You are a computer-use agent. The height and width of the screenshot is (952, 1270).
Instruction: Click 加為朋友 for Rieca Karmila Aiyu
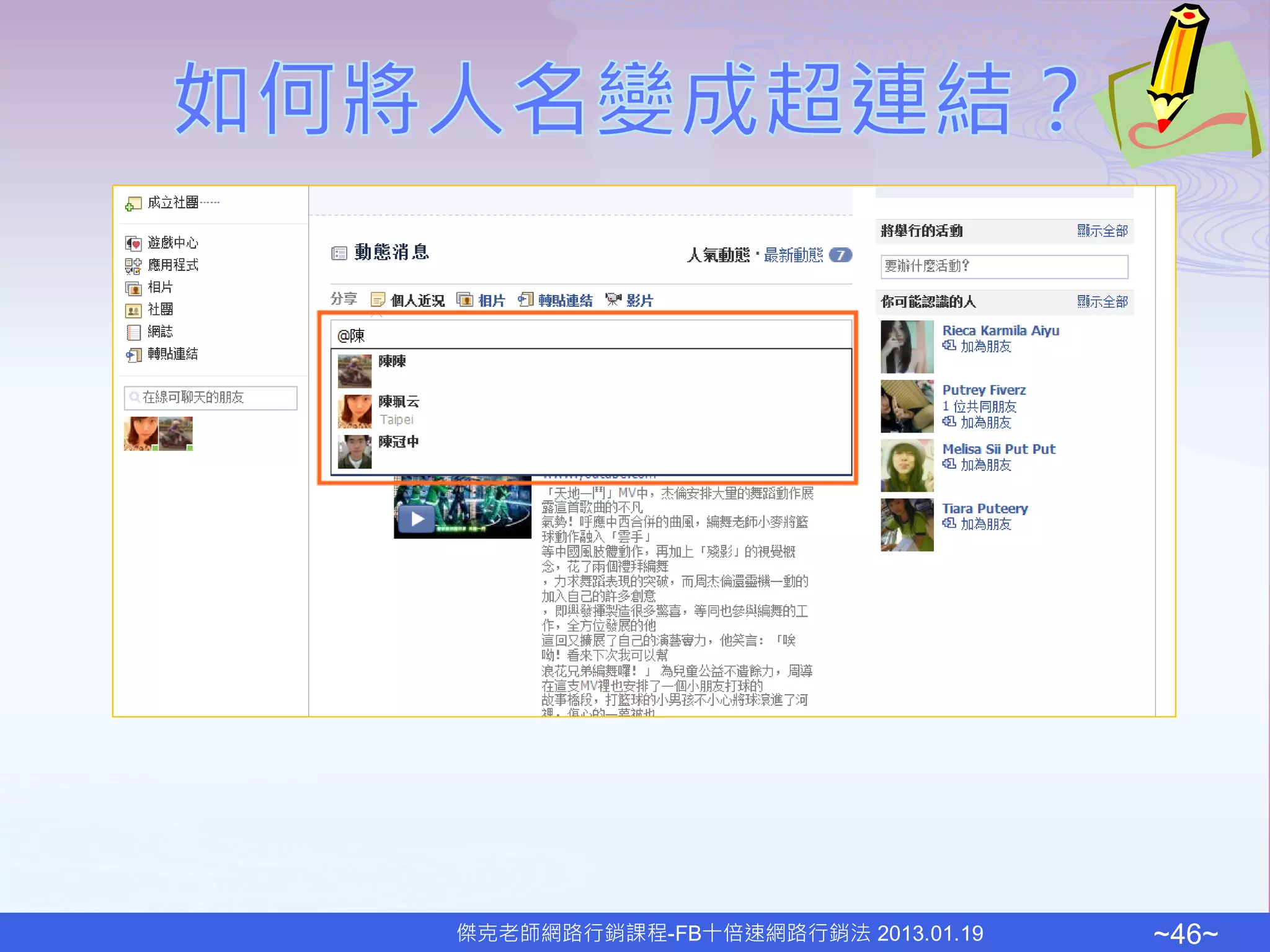pyautogui.click(x=985, y=346)
